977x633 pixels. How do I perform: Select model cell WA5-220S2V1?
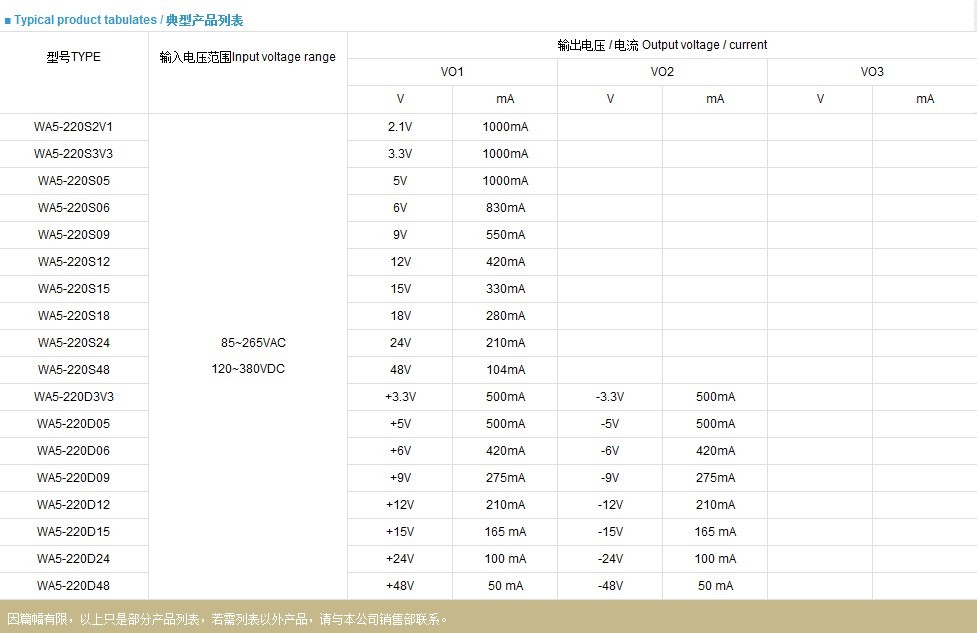[x=74, y=126]
